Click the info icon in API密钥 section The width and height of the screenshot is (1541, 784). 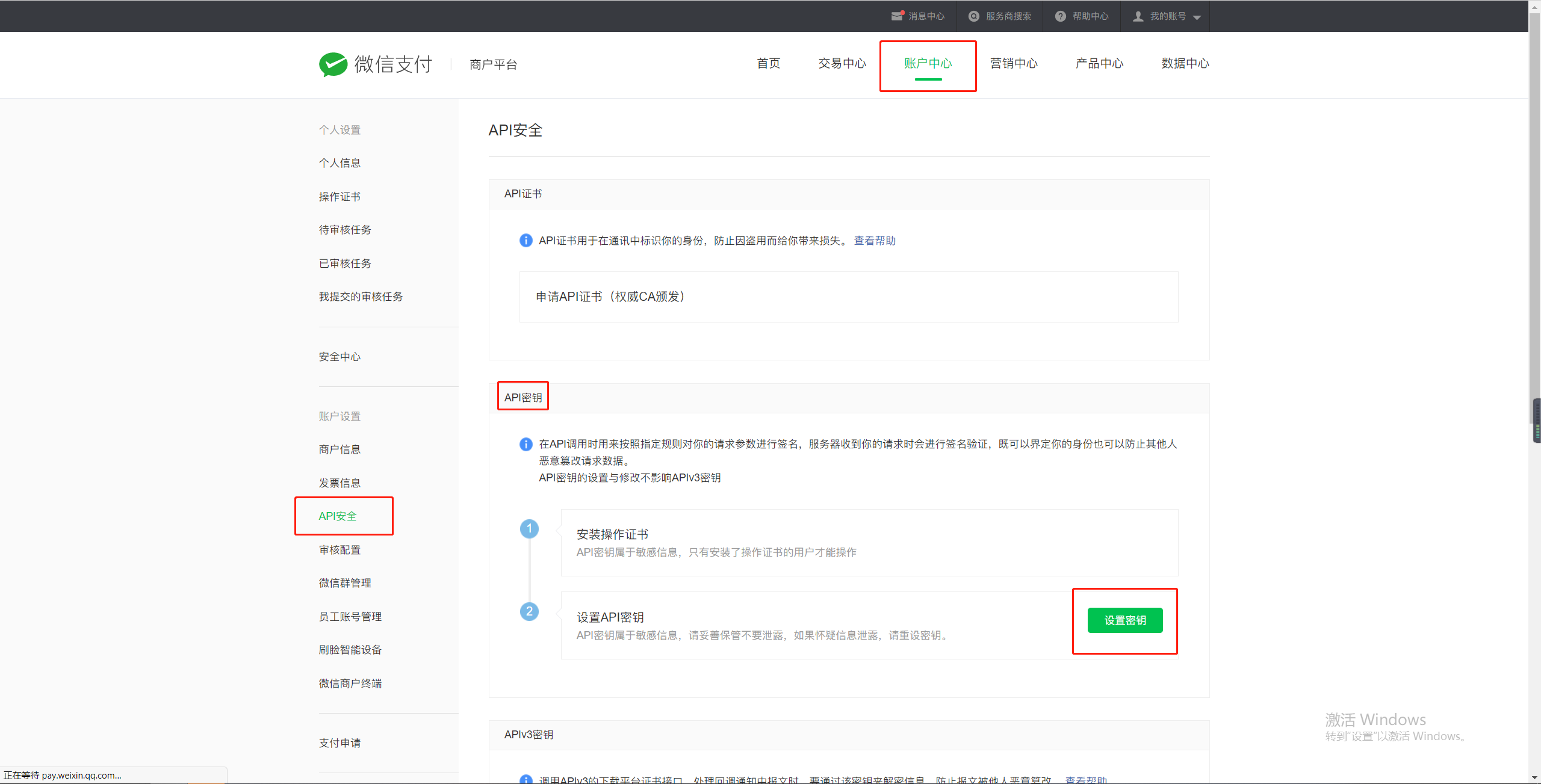click(526, 444)
